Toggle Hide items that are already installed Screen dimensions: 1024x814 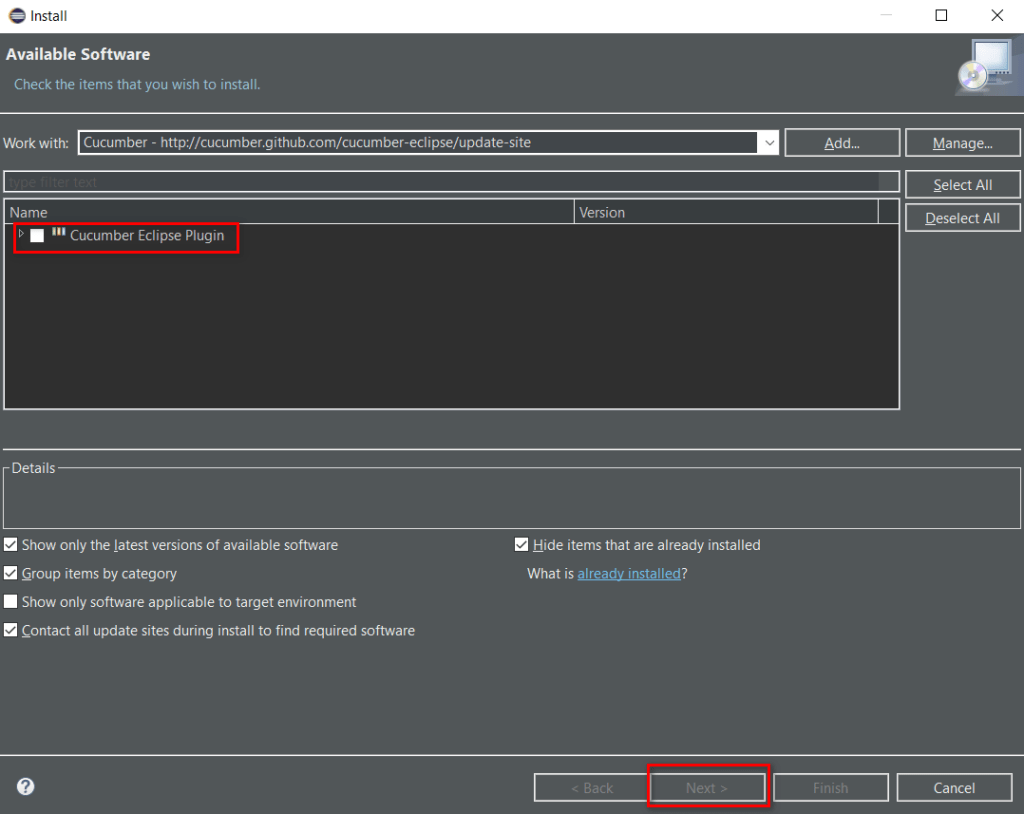tap(521, 545)
